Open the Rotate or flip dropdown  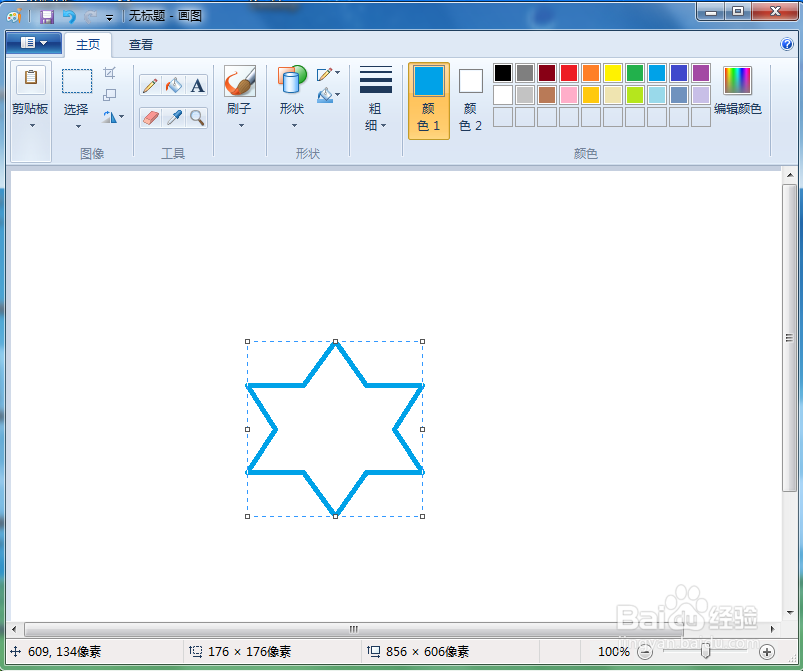[x=113, y=117]
